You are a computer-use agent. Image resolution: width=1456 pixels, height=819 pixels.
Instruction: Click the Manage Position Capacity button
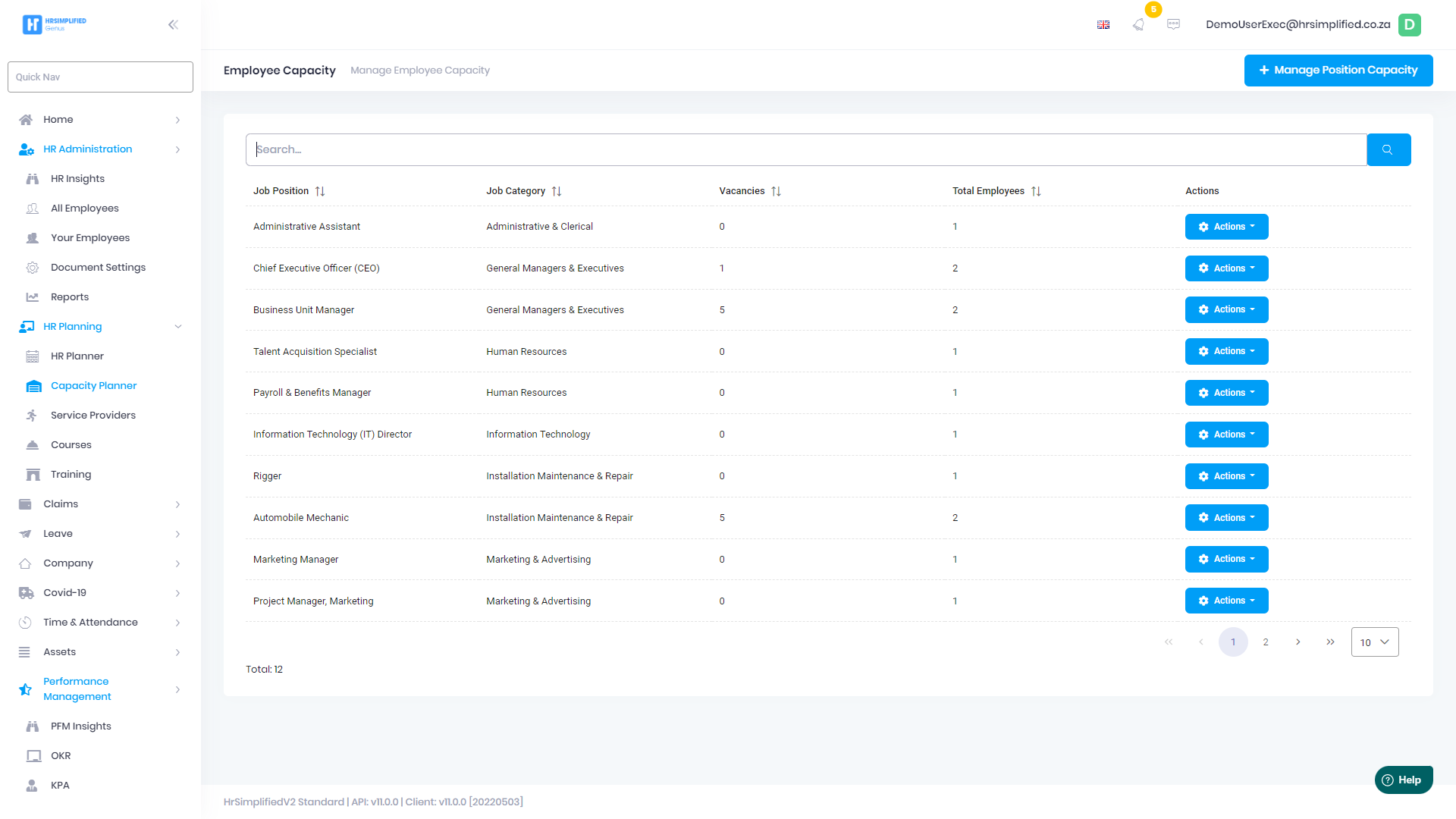point(1338,71)
